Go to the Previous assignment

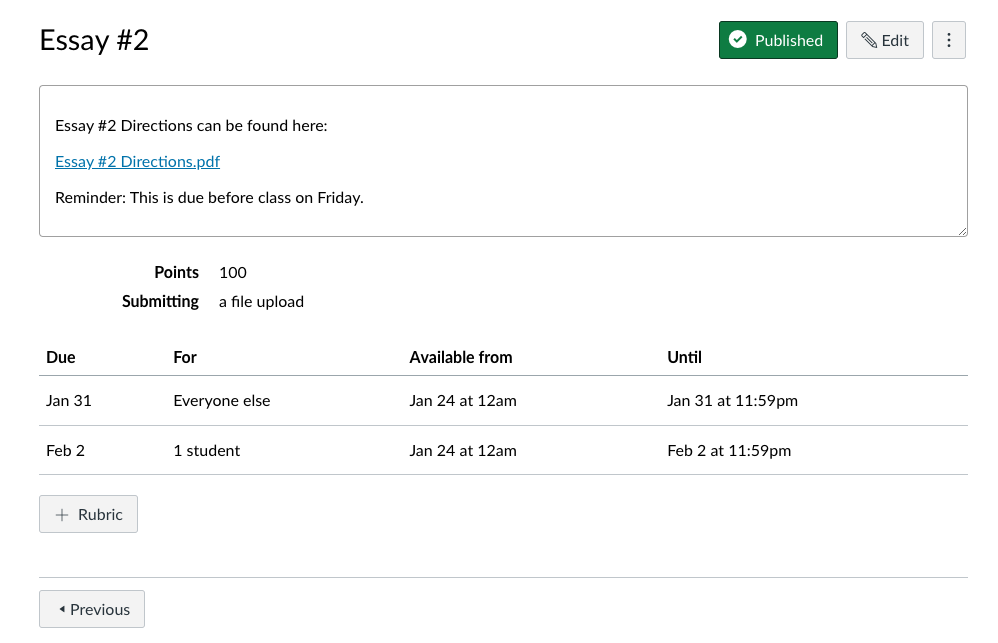(x=92, y=609)
